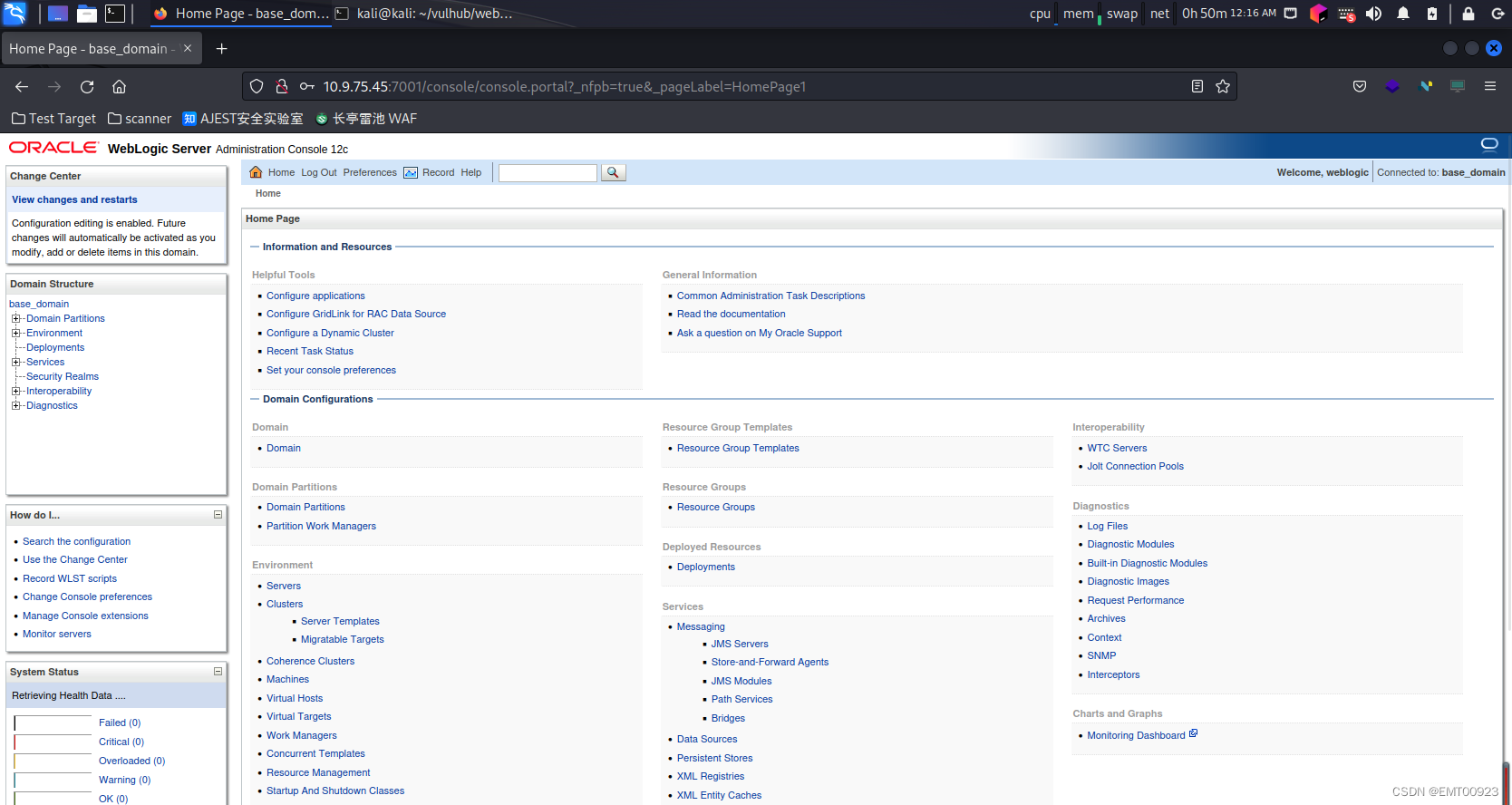Click the Overloaded (0) status bar
The image size is (1512, 805).
(x=53, y=761)
